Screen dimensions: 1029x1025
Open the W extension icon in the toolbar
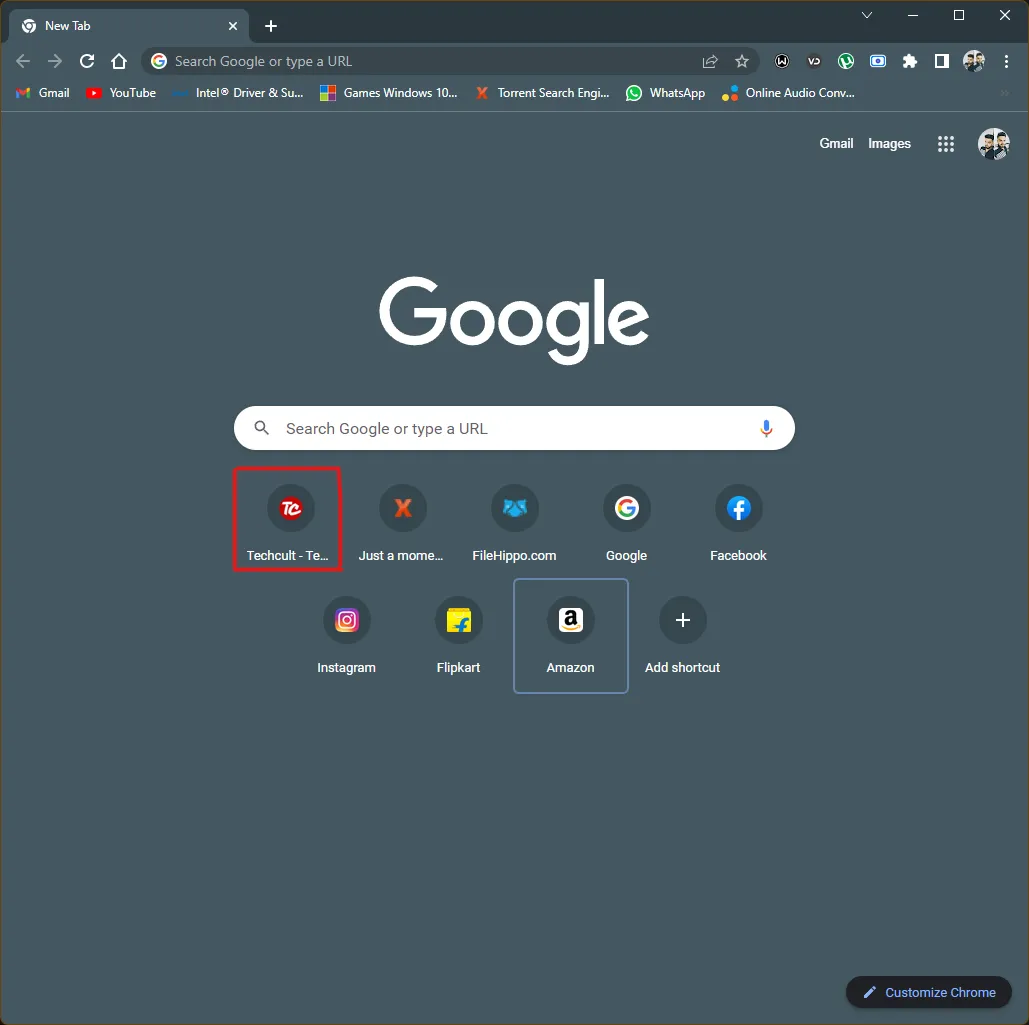(782, 61)
